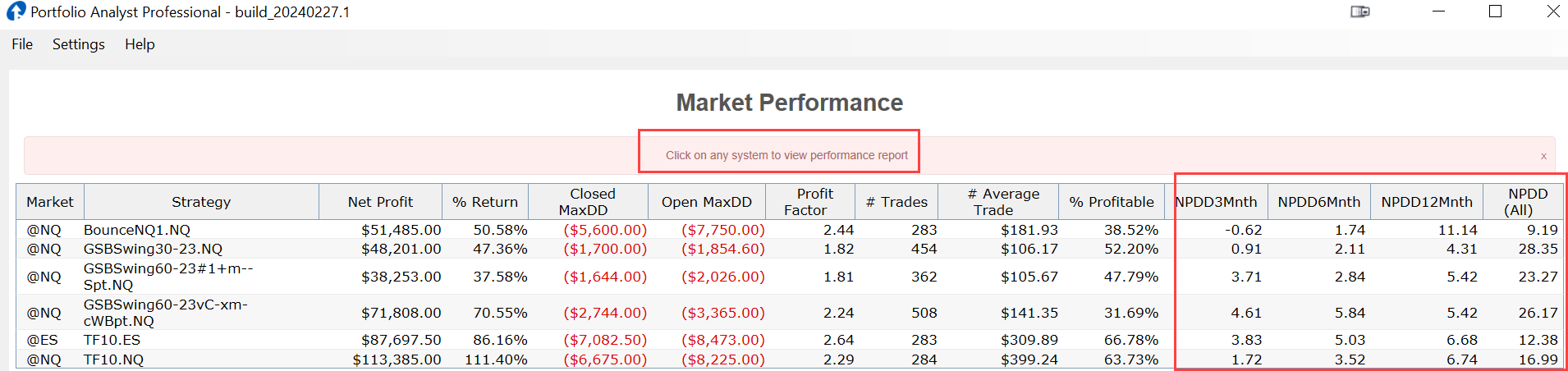Select the Market column header
The height and width of the screenshot is (371, 1568).
(x=50, y=202)
